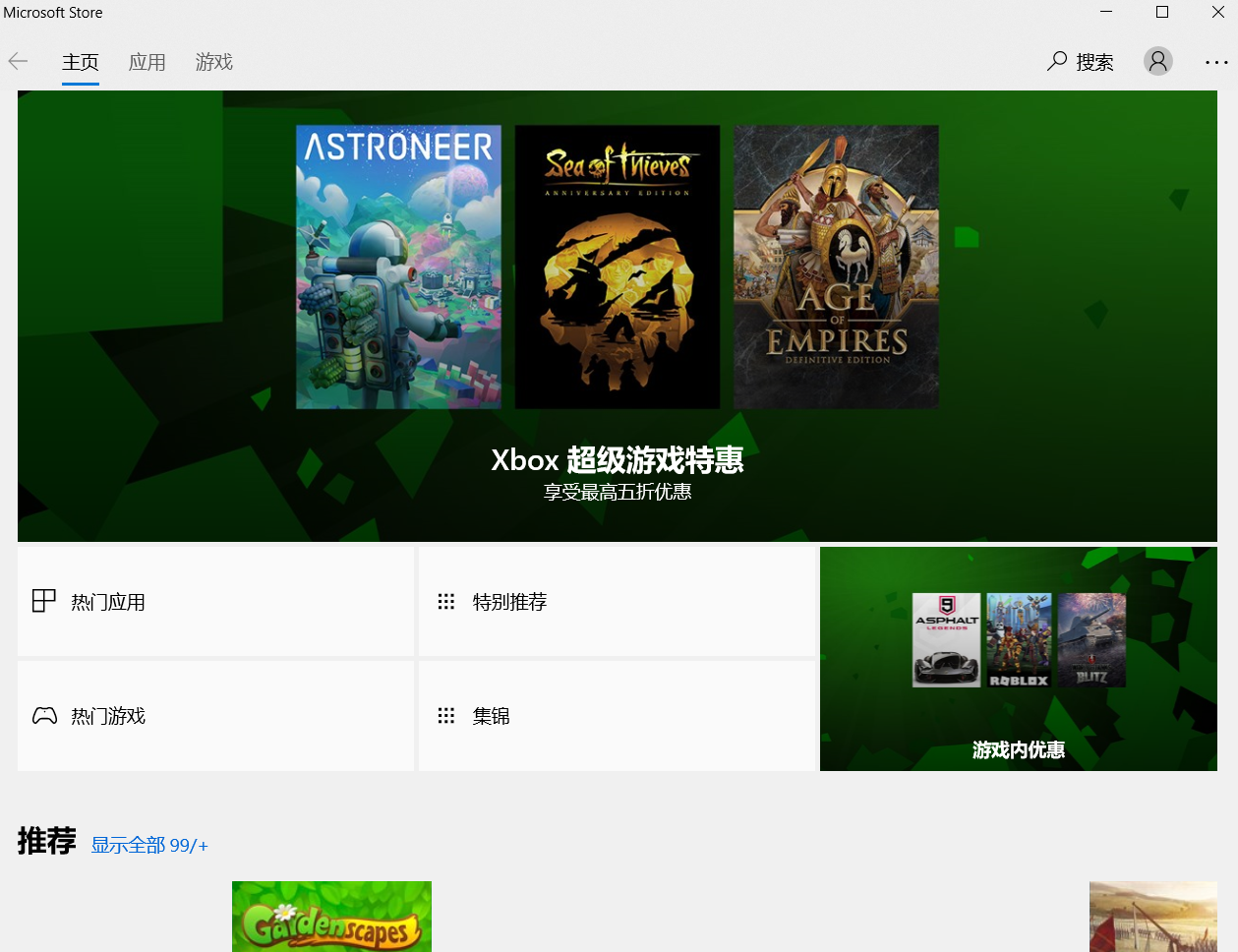Click the 集锦 dots icon
Screen dimensions: 1238x952
coord(446,716)
